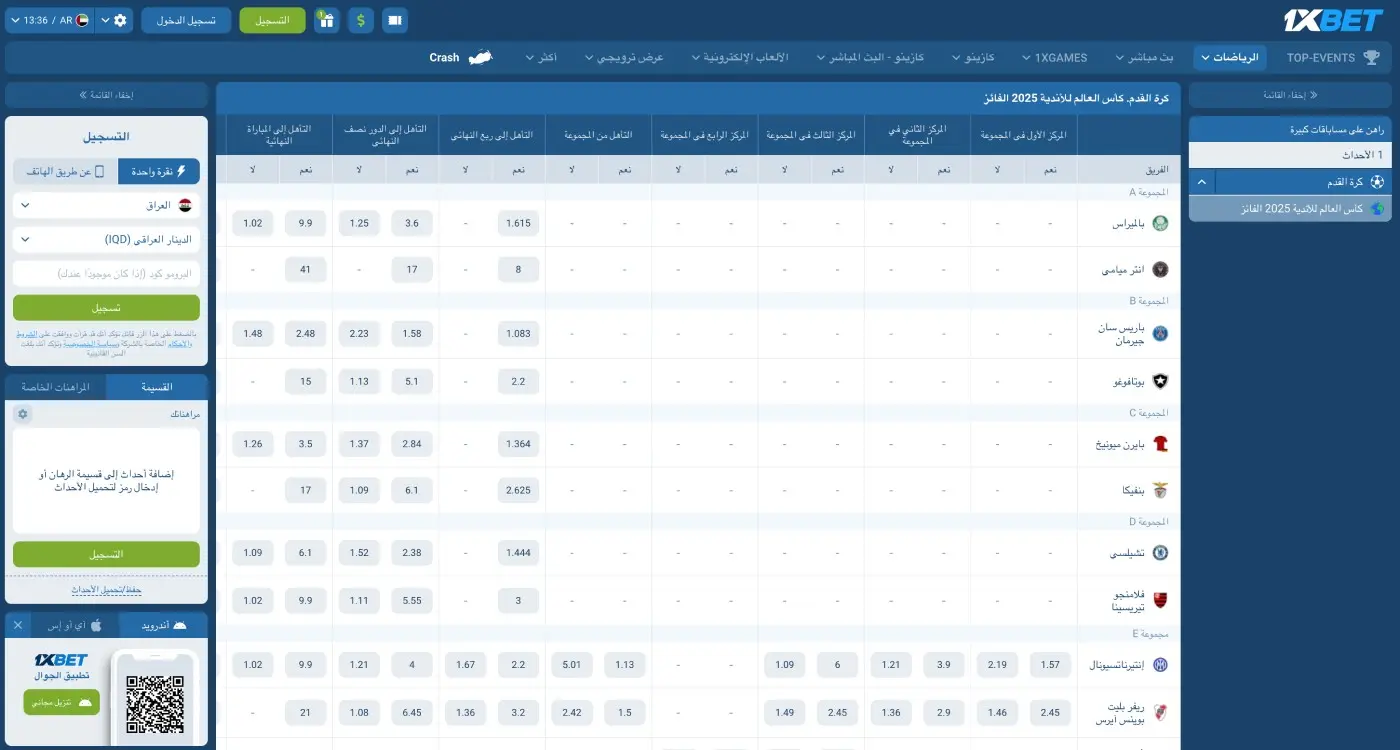This screenshot has height=750, width=1400.
Task: Close the mobile app promo panel
Action: click(x=17, y=625)
